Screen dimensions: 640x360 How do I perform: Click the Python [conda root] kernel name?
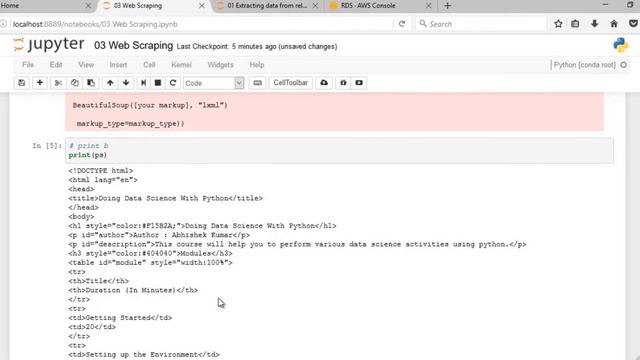tap(584, 65)
